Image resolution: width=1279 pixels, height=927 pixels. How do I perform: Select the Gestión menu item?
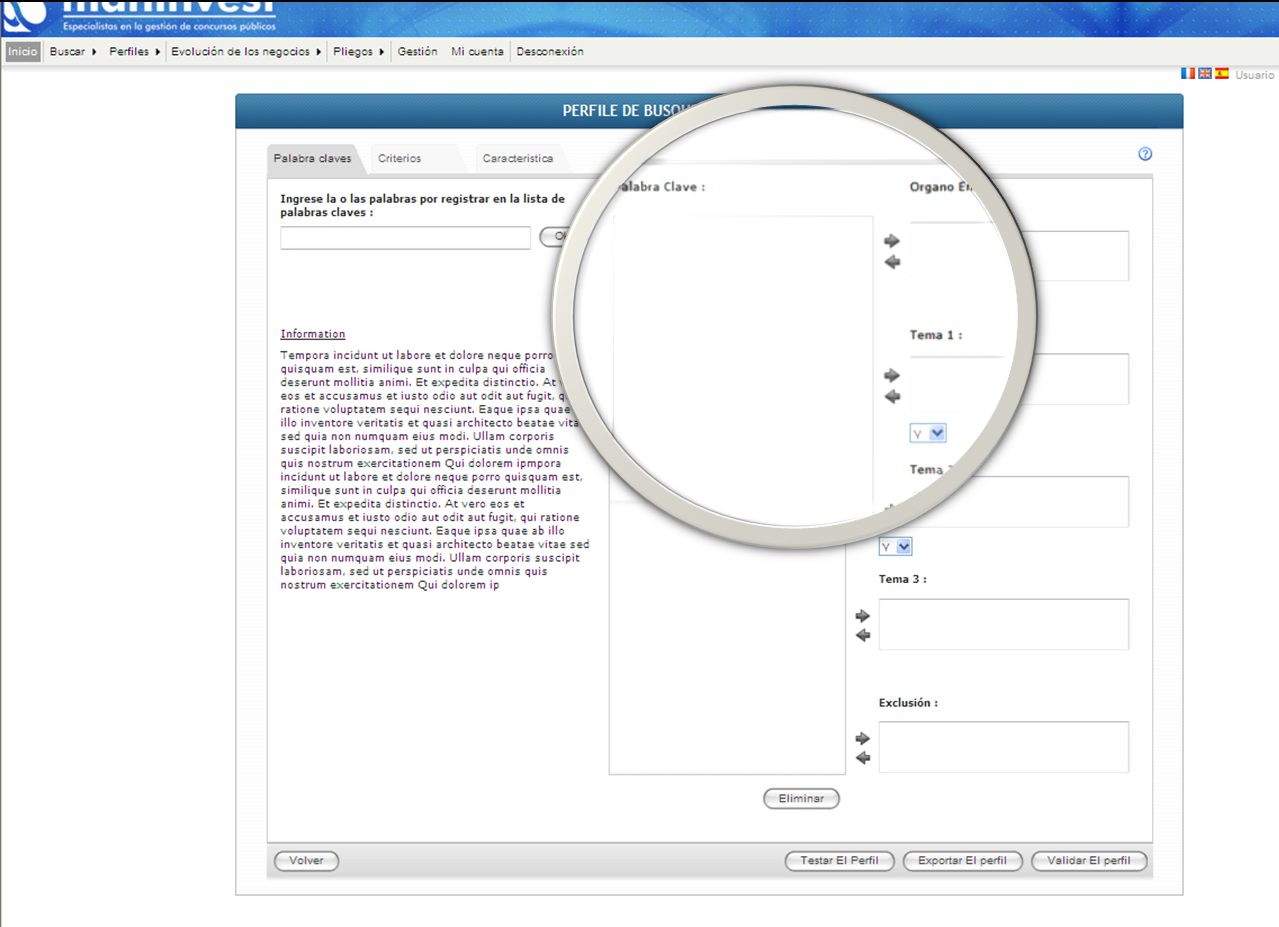(x=417, y=52)
